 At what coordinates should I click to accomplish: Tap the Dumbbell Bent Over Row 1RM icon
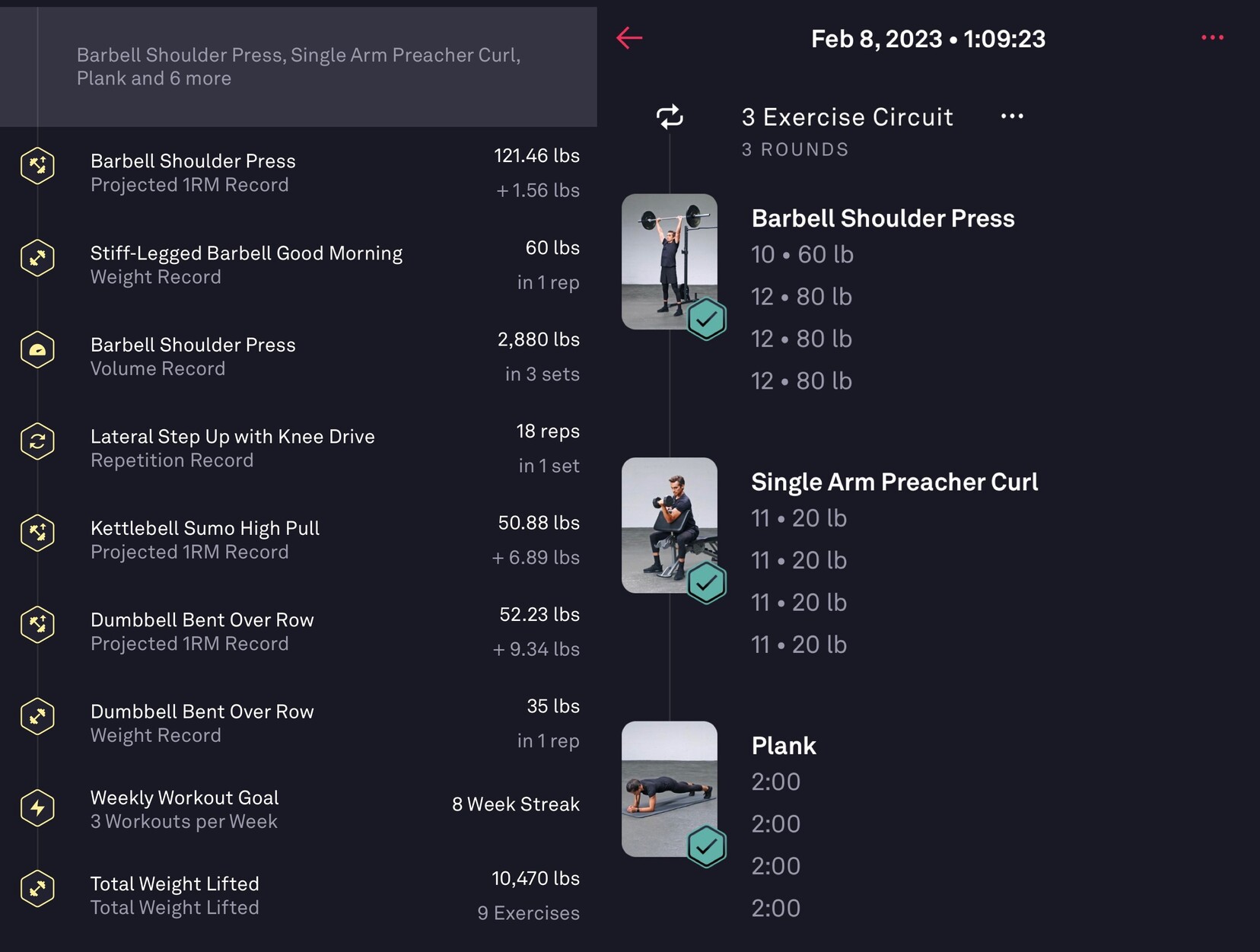37,625
